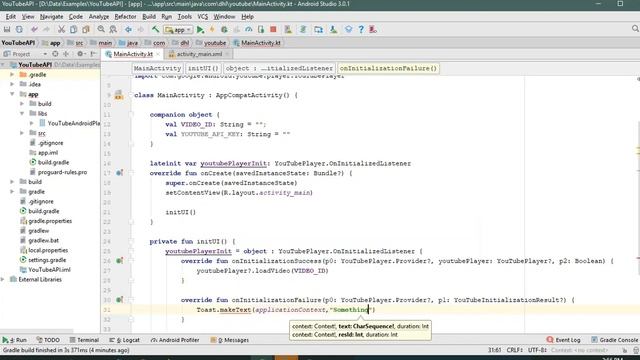Open Project Structure toolbar icon
This screenshot has width=640, height=360.
pos(318,29)
